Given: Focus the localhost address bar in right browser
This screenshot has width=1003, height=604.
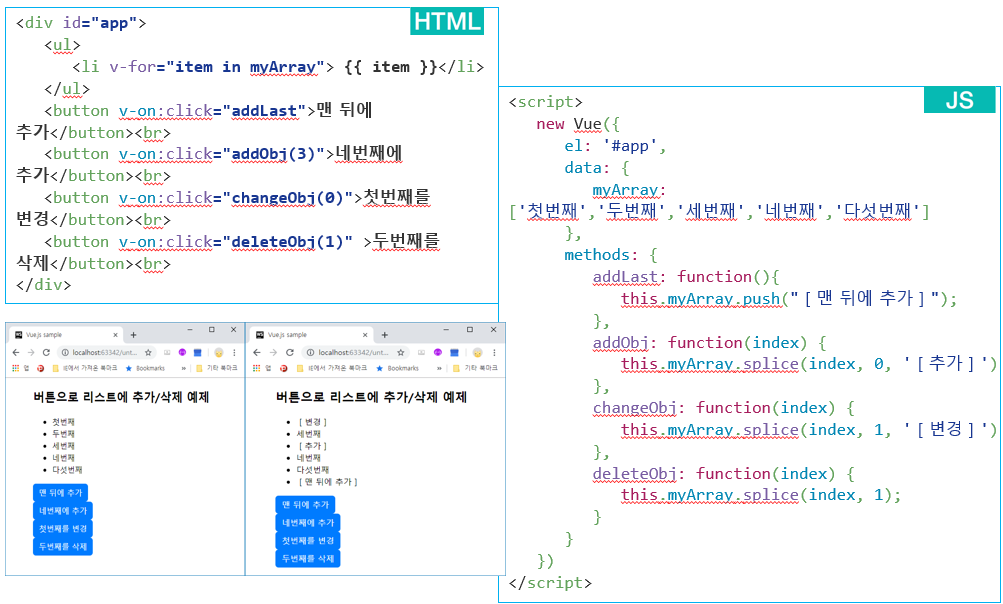Looking at the screenshot, I should [x=356, y=353].
